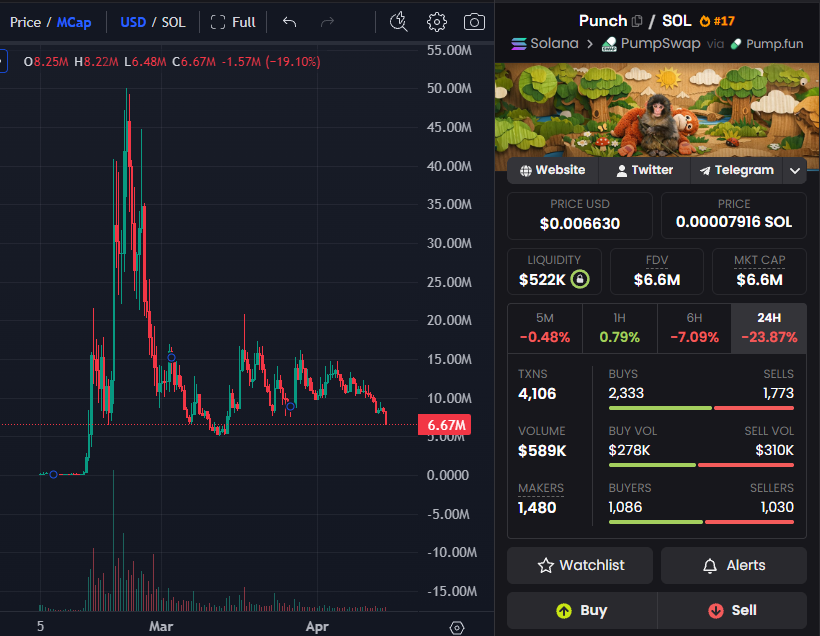The width and height of the screenshot is (820, 636).
Task: Open chart in Full screen mode
Action: pos(233,22)
